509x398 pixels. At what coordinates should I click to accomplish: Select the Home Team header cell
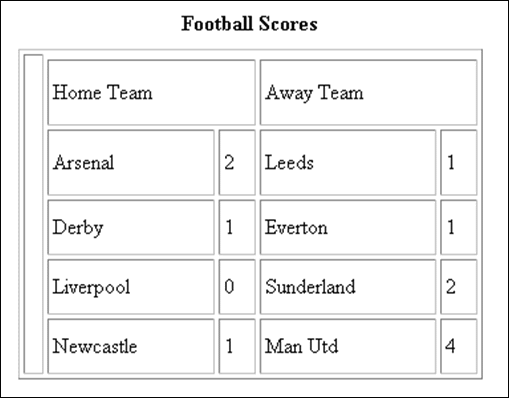pyautogui.click(x=151, y=92)
